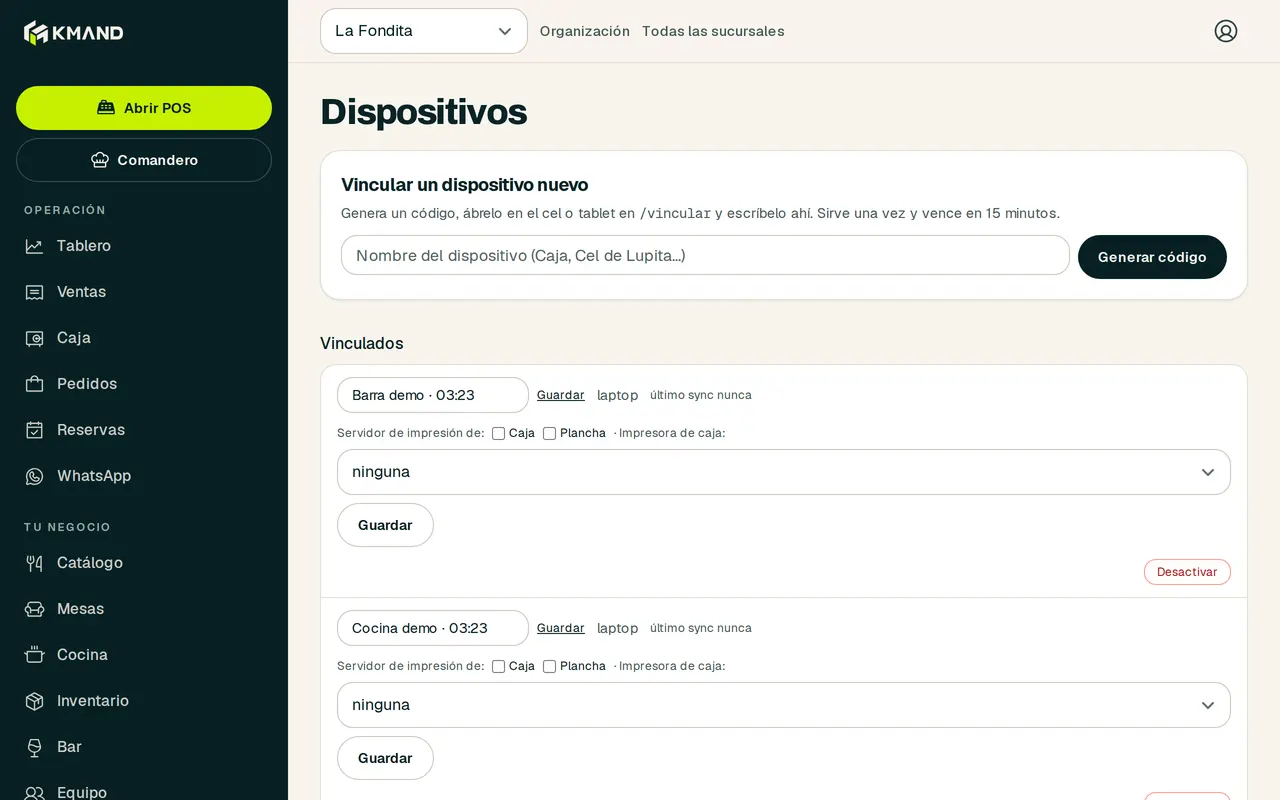Click the Ventas receipt icon
This screenshot has width=1280, height=800.
34,292
